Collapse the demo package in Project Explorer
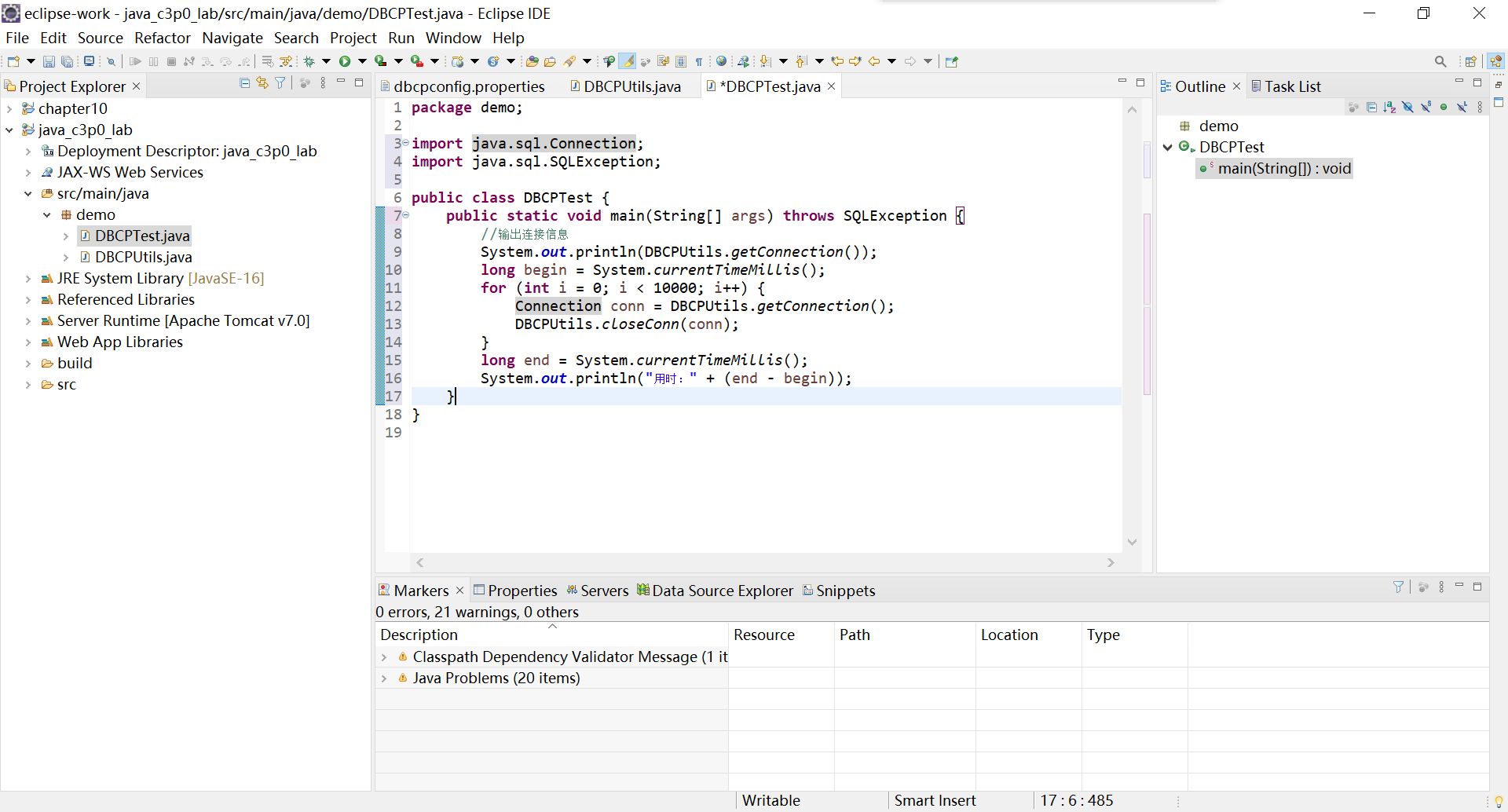Viewport: 1508px width, 812px height. point(47,214)
